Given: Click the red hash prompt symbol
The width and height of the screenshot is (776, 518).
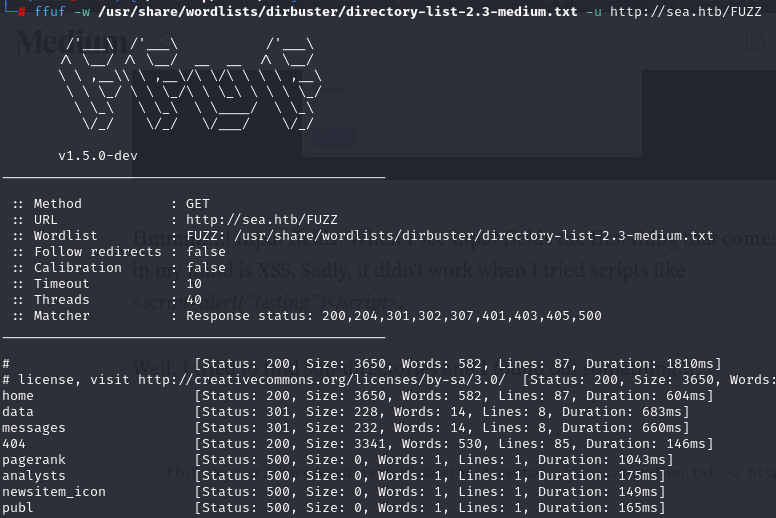Looking at the screenshot, I should (x=22, y=12).
